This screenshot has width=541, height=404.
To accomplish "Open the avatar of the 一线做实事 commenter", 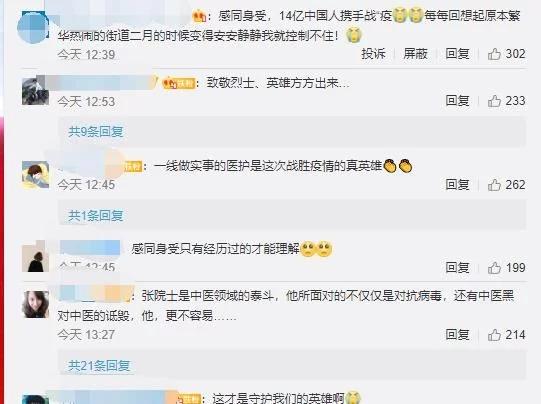I will (x=35, y=175).
